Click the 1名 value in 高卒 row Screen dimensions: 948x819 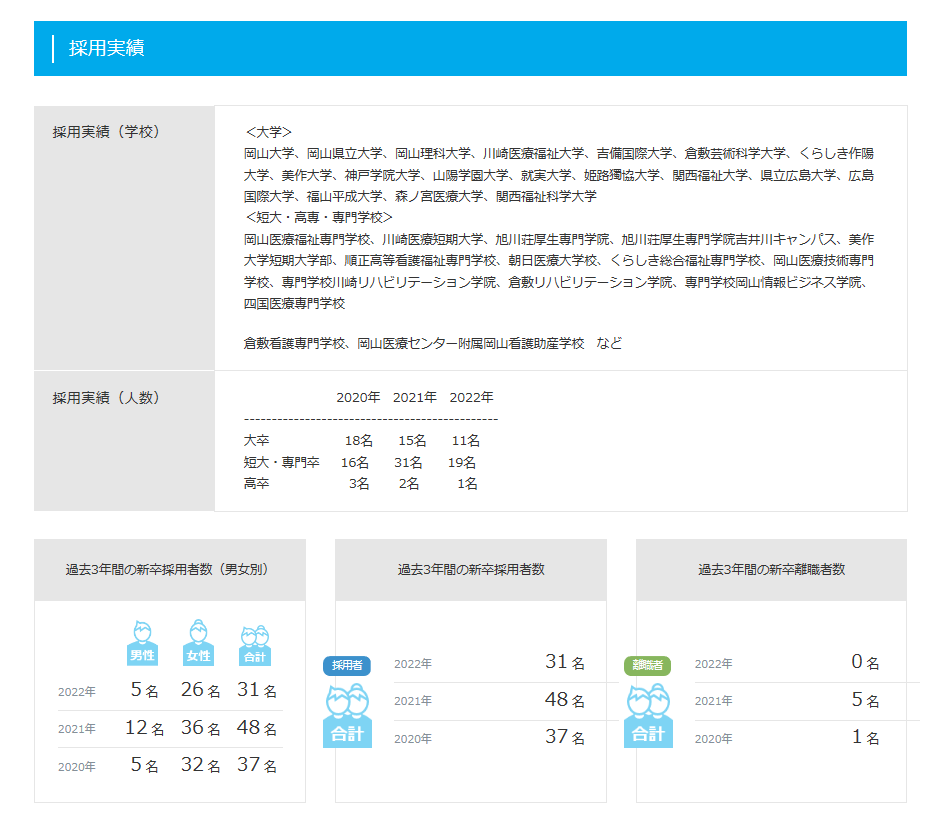(467, 484)
